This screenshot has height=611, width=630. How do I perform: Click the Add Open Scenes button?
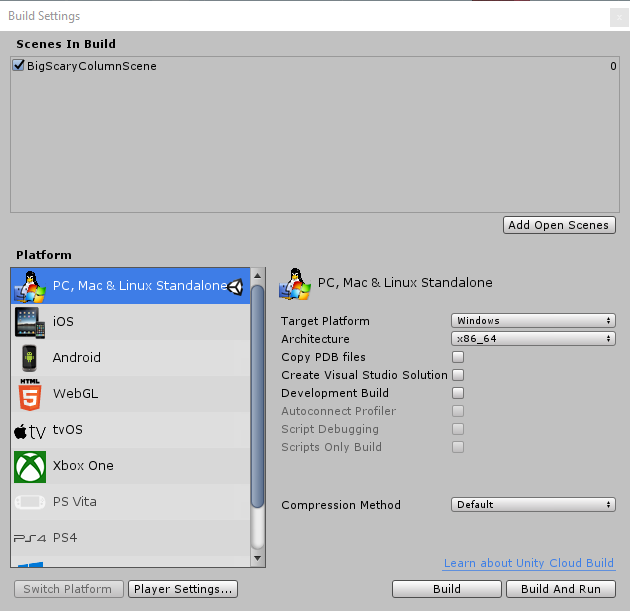point(559,225)
